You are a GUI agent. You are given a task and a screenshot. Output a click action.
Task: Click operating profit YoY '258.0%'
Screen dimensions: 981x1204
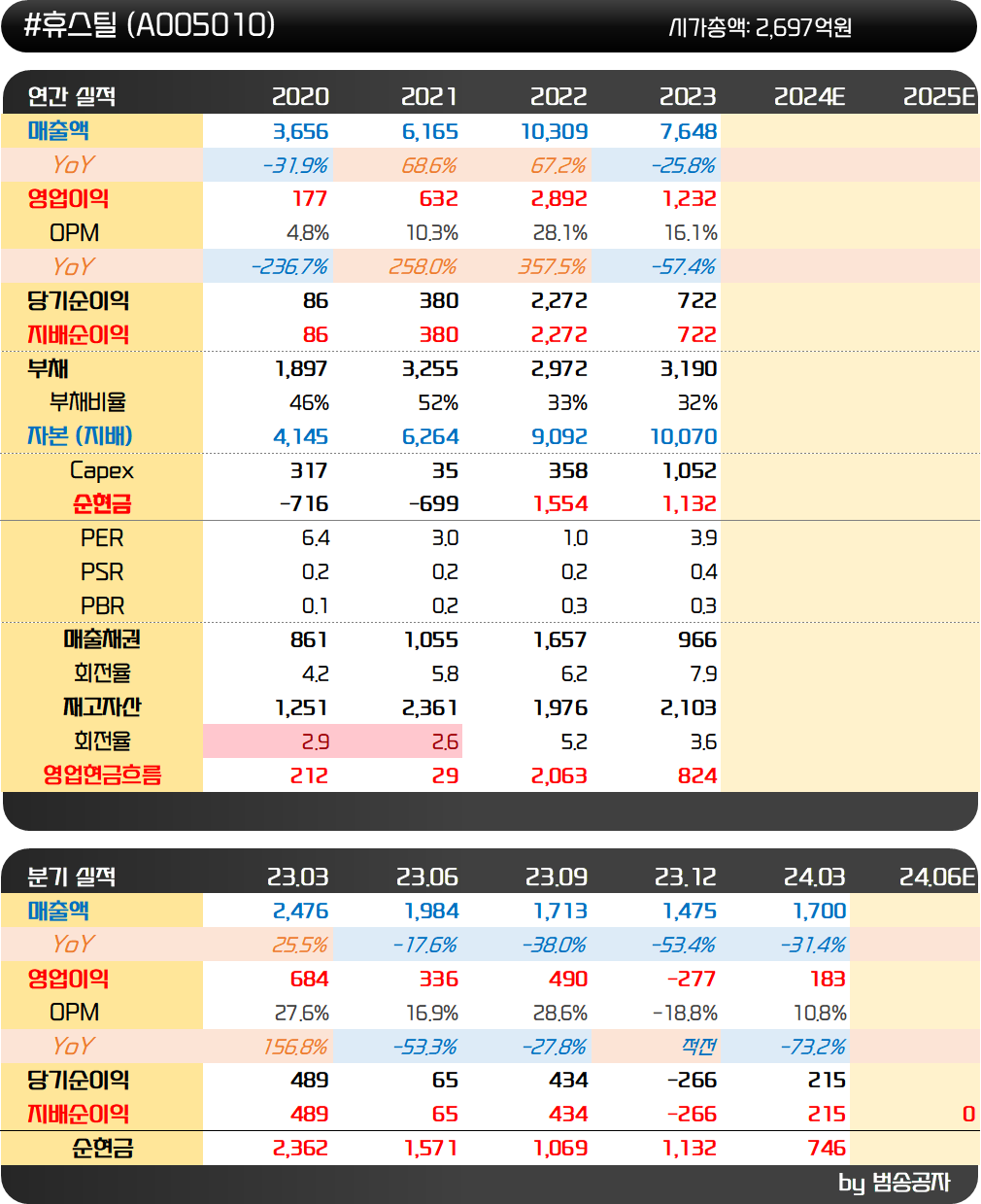[423, 266]
